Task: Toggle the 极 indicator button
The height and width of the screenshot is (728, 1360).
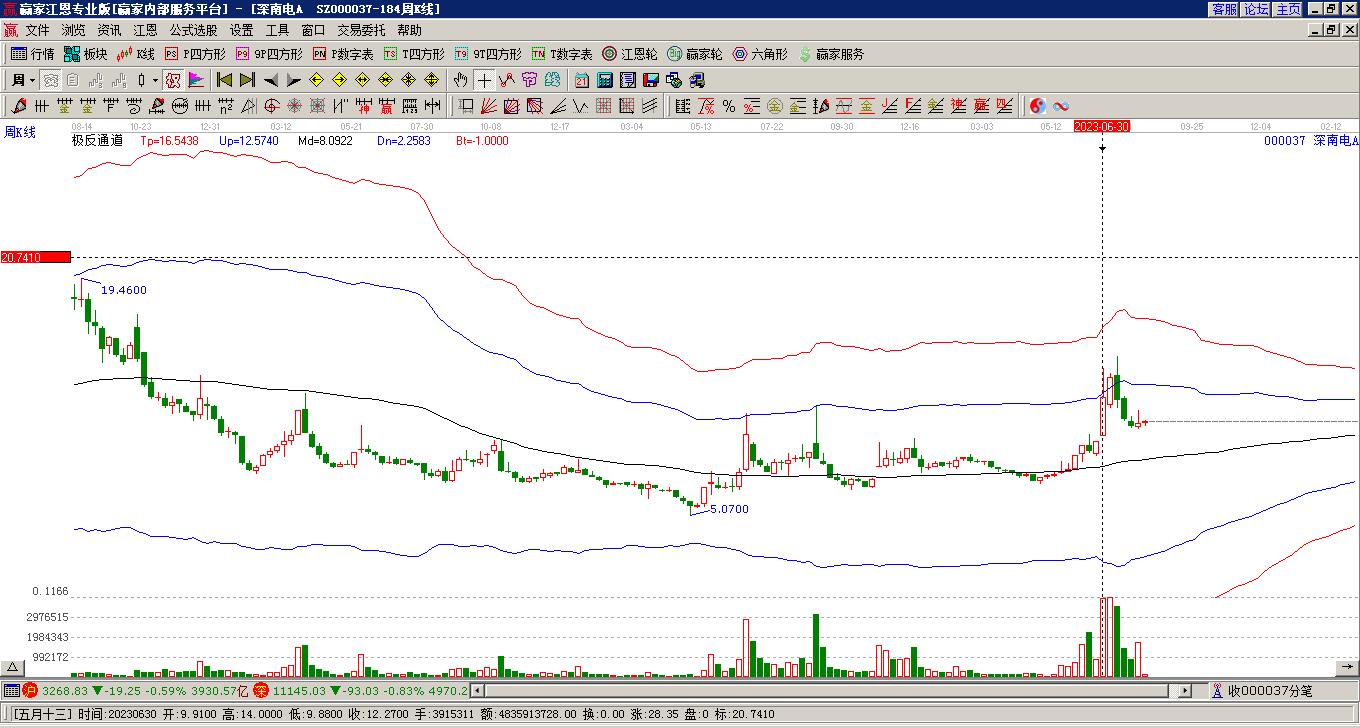Action: 173,80
